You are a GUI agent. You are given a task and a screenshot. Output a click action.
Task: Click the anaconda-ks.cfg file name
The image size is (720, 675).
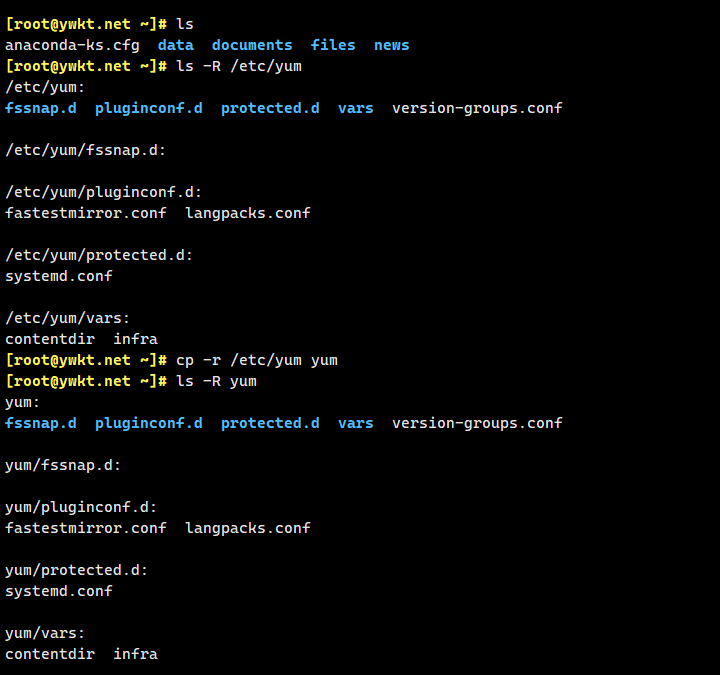[72, 45]
